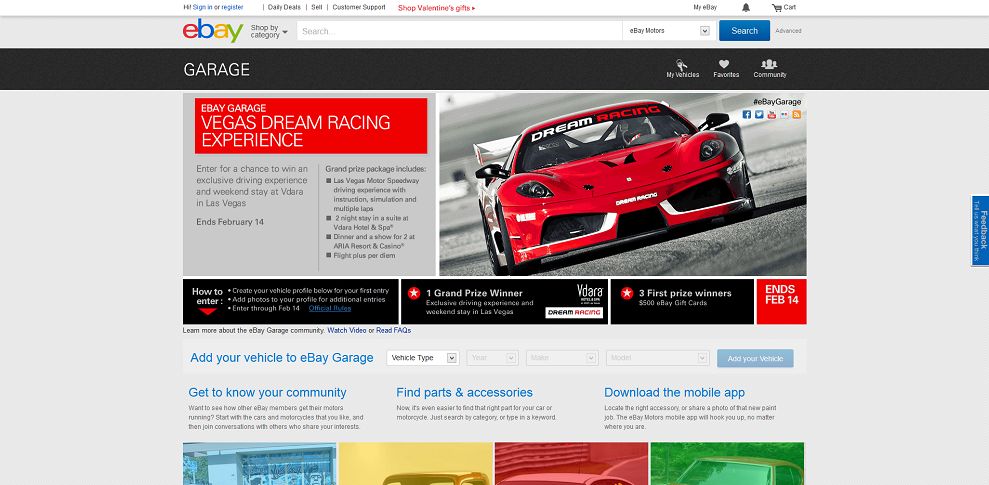Click the blue Search button
The height and width of the screenshot is (485, 989).
pyautogui.click(x=744, y=31)
